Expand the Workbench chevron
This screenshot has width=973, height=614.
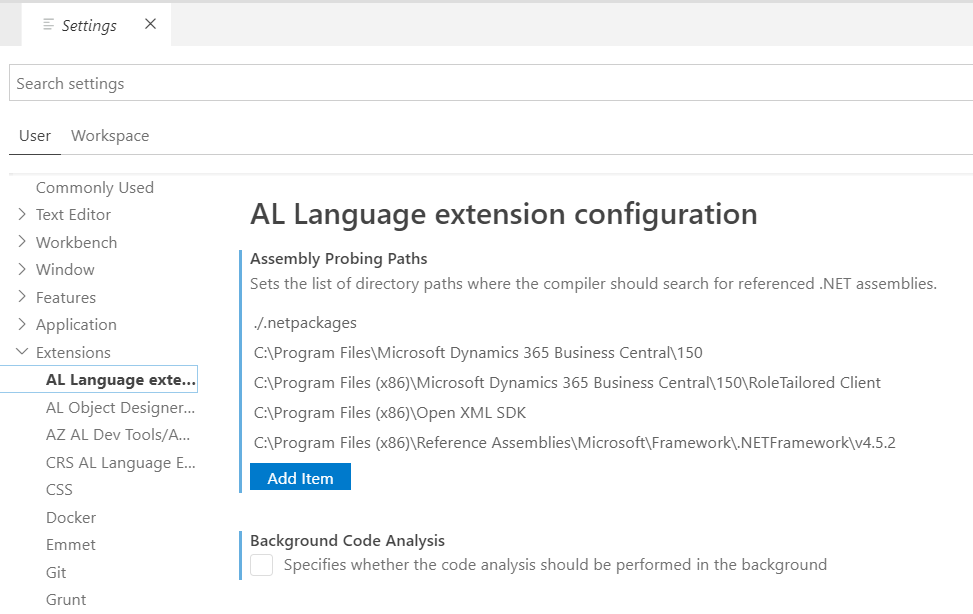pyautogui.click(x=22, y=242)
